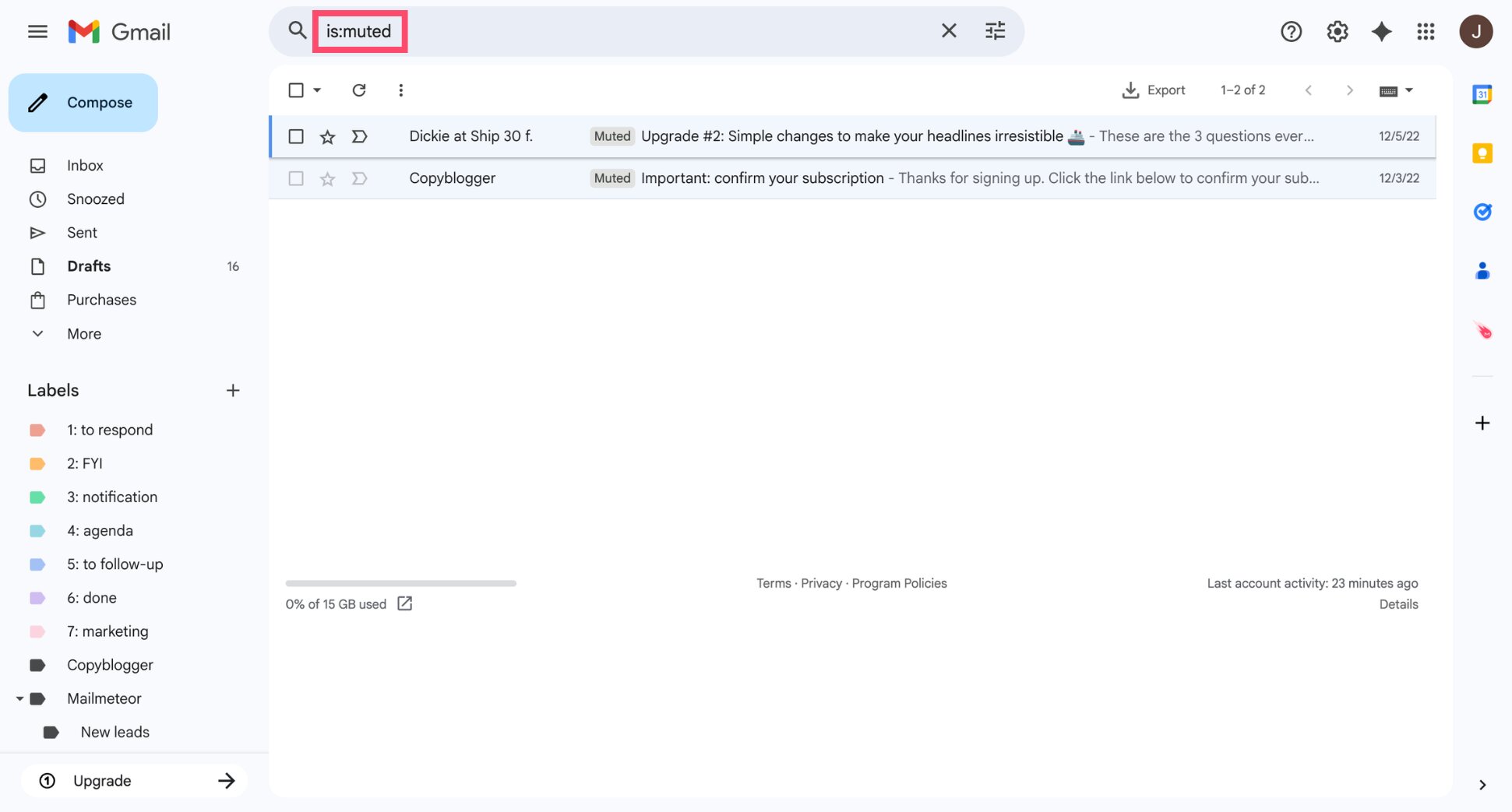
Task: Open the select conversations dropdown arrow
Action: point(316,90)
